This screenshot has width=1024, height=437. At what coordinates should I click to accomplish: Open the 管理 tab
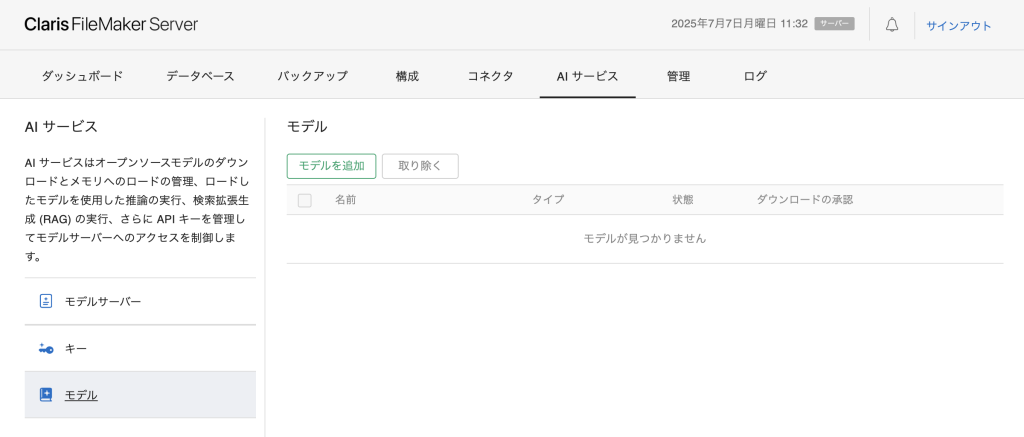click(x=679, y=76)
